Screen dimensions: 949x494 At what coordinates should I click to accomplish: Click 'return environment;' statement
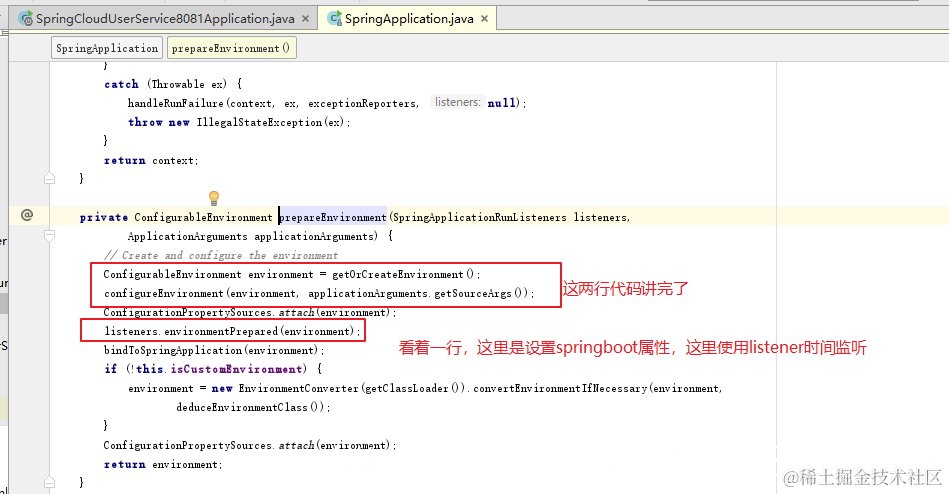(x=163, y=464)
